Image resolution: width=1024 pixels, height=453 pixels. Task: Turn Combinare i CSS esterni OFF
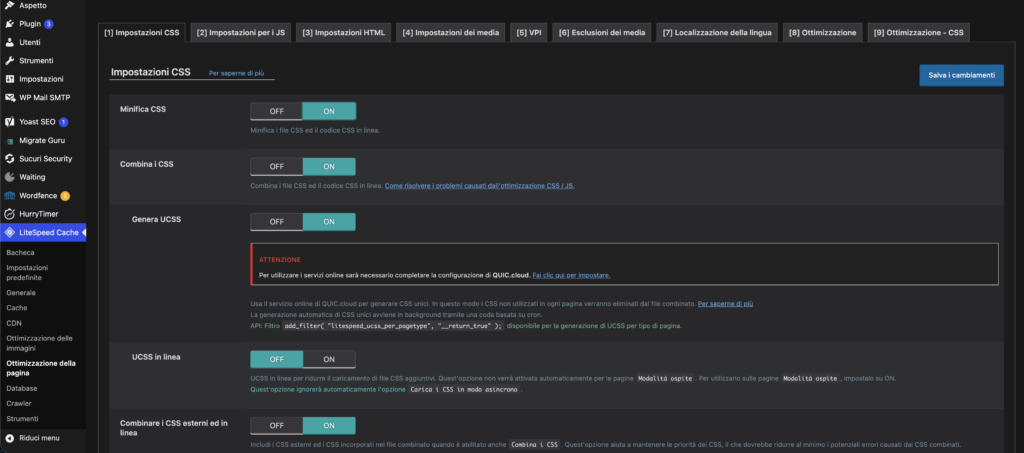pyautogui.click(x=276, y=426)
